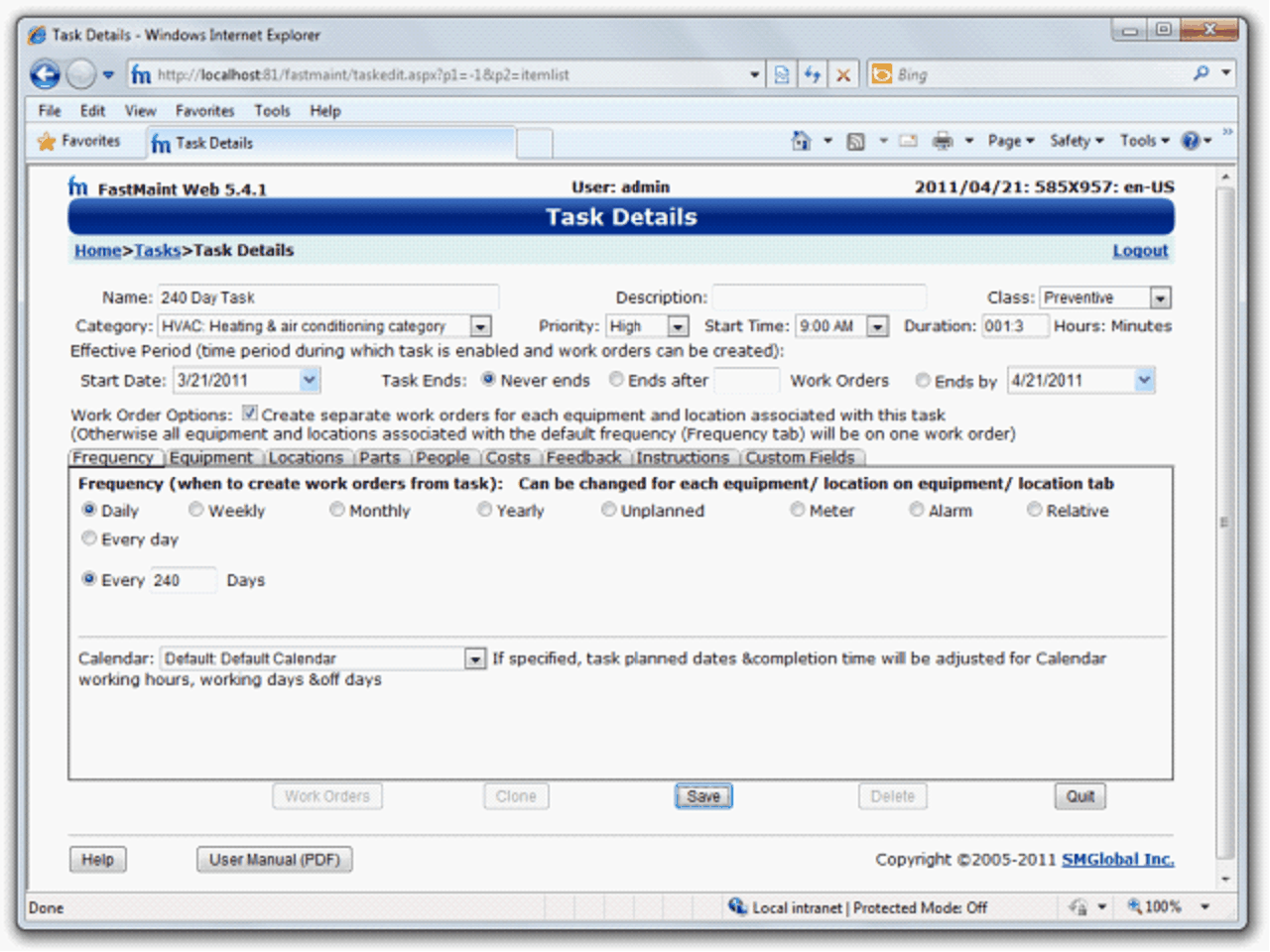Select the Alarm frequency option
This screenshot has width=1270, height=952.
click(917, 509)
